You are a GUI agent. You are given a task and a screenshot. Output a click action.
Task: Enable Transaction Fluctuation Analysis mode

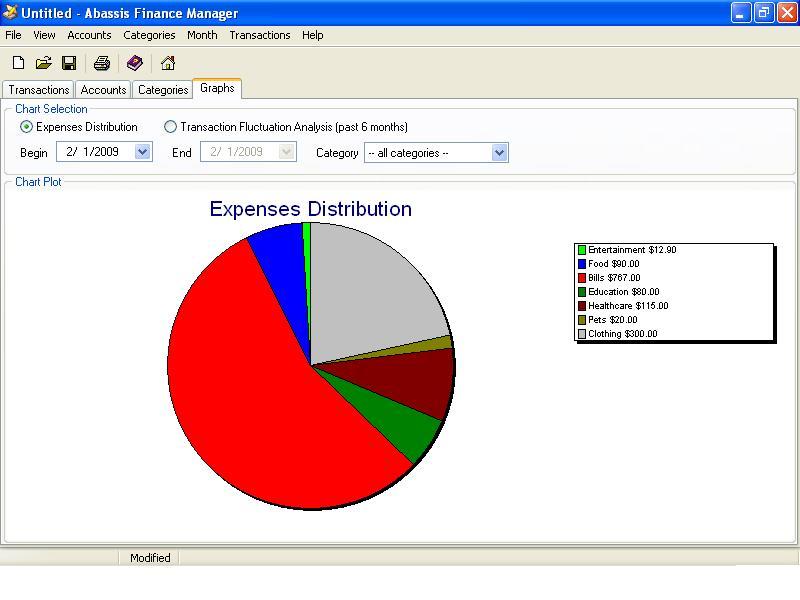point(169,127)
